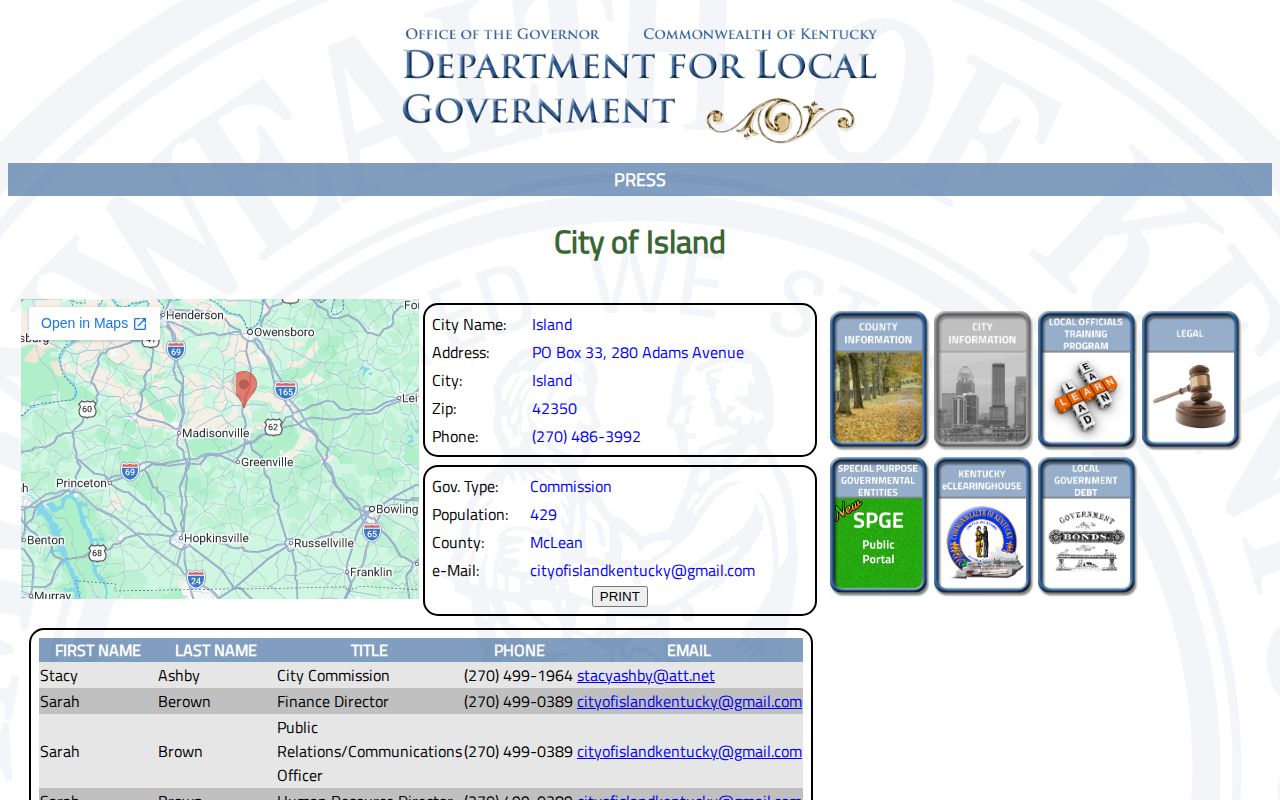1280x800 pixels.
Task: Click the Finance Director title cell
Action: [x=333, y=702]
